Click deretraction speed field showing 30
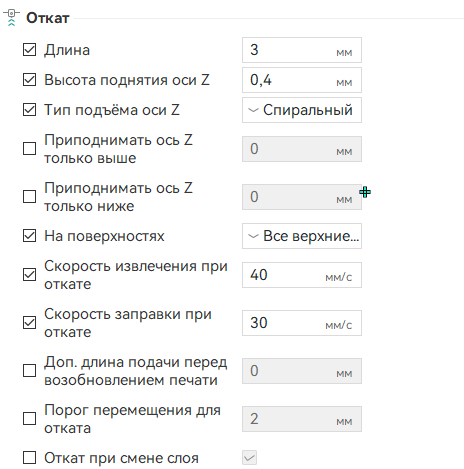 [x=302, y=323]
